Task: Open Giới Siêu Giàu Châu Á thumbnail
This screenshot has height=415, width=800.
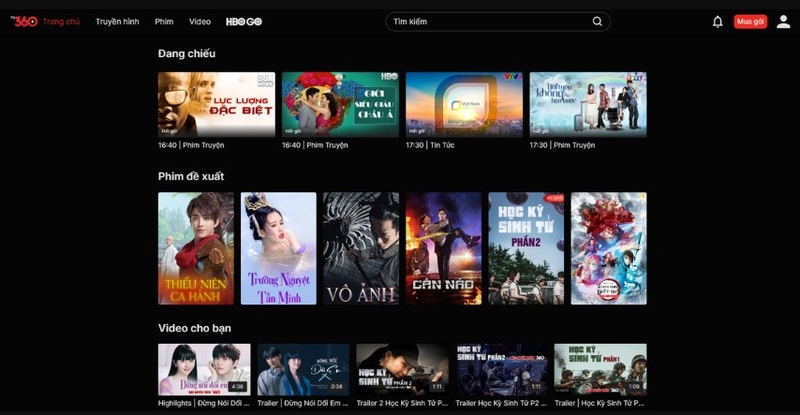Action: [x=340, y=105]
